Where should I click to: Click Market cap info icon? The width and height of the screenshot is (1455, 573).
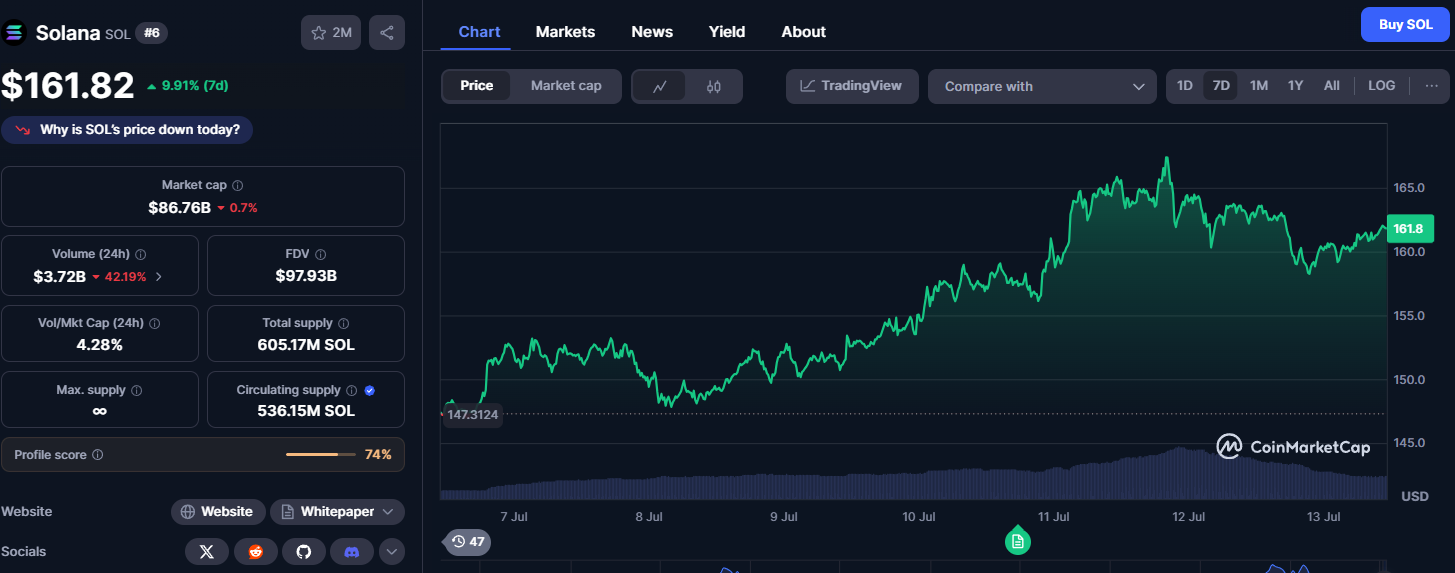pyautogui.click(x=237, y=185)
